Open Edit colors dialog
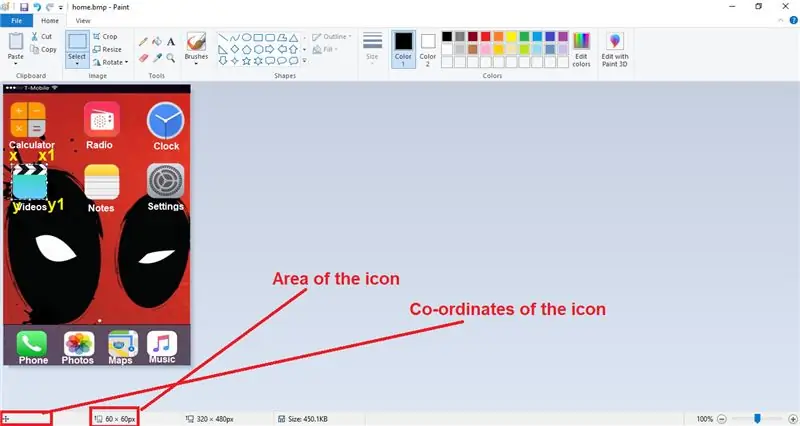Image resolution: width=800 pixels, height=426 pixels. [x=581, y=49]
